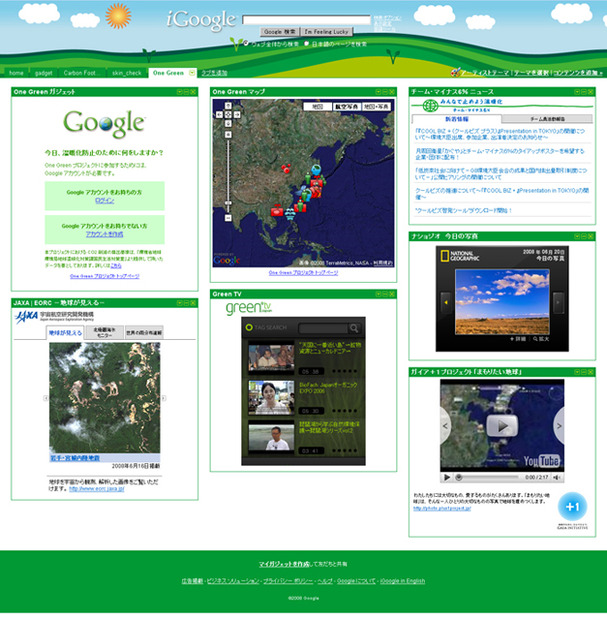This screenshot has height=620, width=607.
Task: Open the One Green gadget menu dropdown
Action: tap(180, 92)
